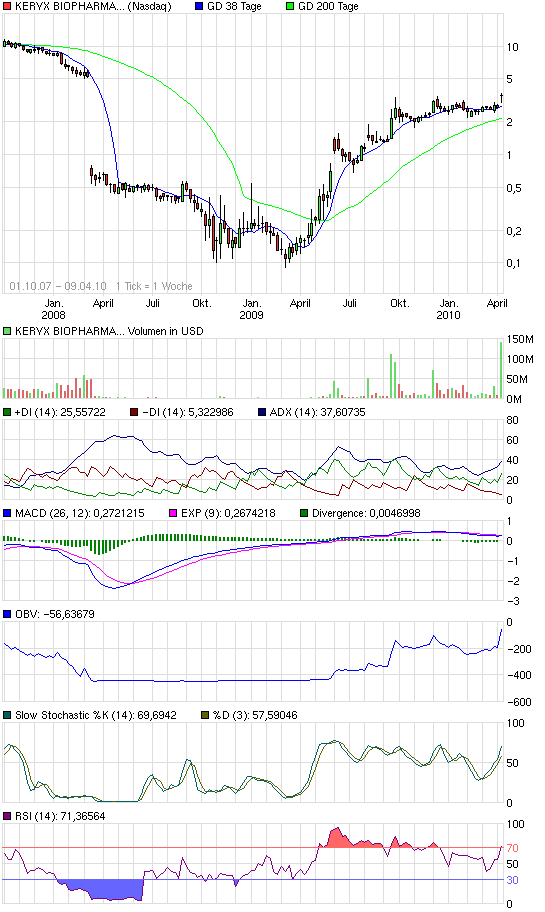
Task: Click the %D (3): 57,59046 label
Action: tap(255, 715)
